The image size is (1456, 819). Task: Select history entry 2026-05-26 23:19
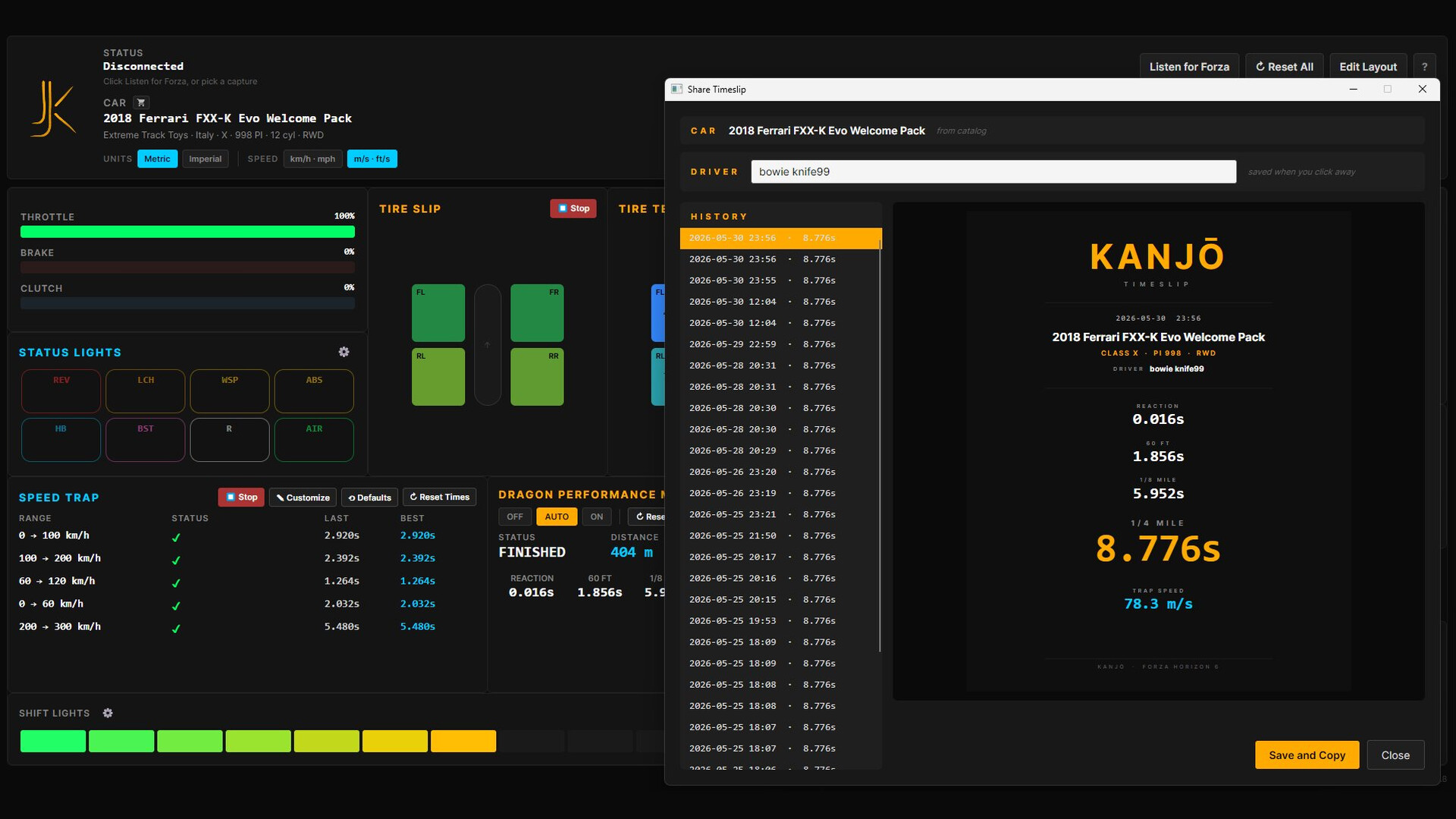click(780, 493)
